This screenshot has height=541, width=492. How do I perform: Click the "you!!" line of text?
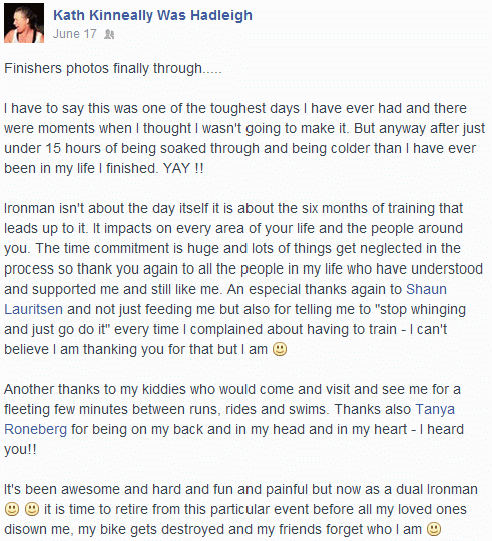coord(20,450)
